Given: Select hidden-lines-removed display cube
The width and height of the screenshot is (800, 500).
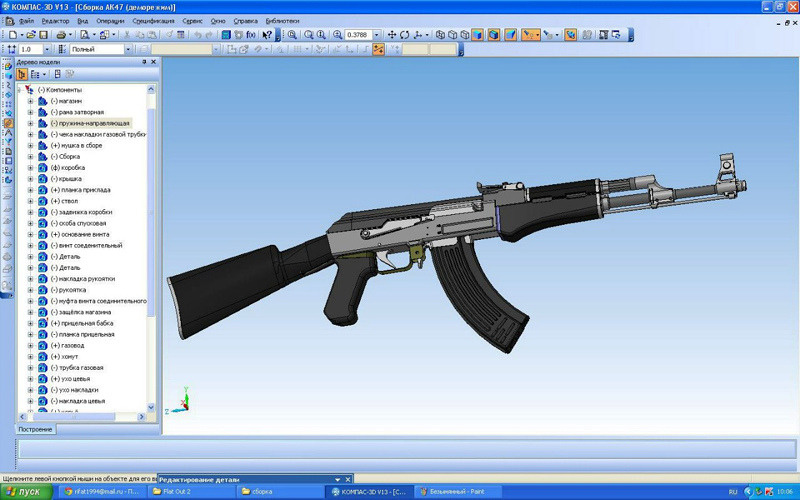Looking at the screenshot, I should click(x=453, y=35).
